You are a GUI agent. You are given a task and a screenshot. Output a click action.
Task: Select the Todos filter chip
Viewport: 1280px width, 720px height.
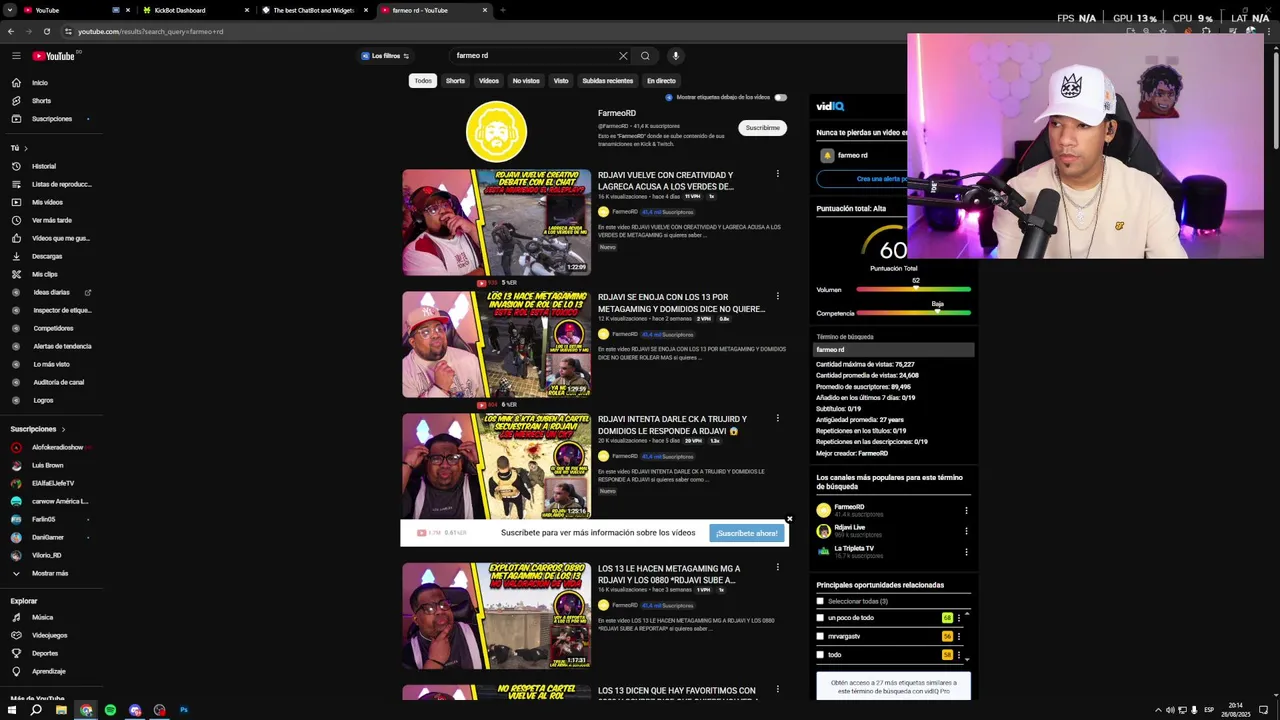423,81
